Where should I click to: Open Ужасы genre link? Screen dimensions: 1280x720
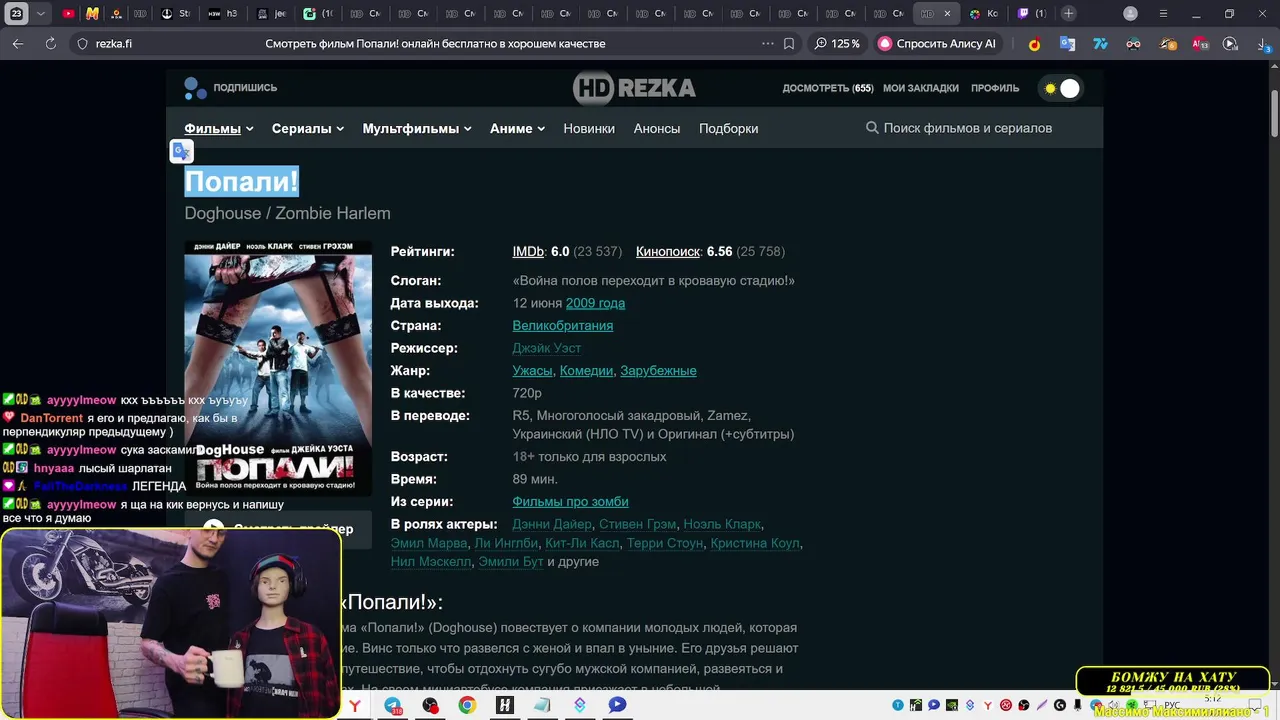533,371
